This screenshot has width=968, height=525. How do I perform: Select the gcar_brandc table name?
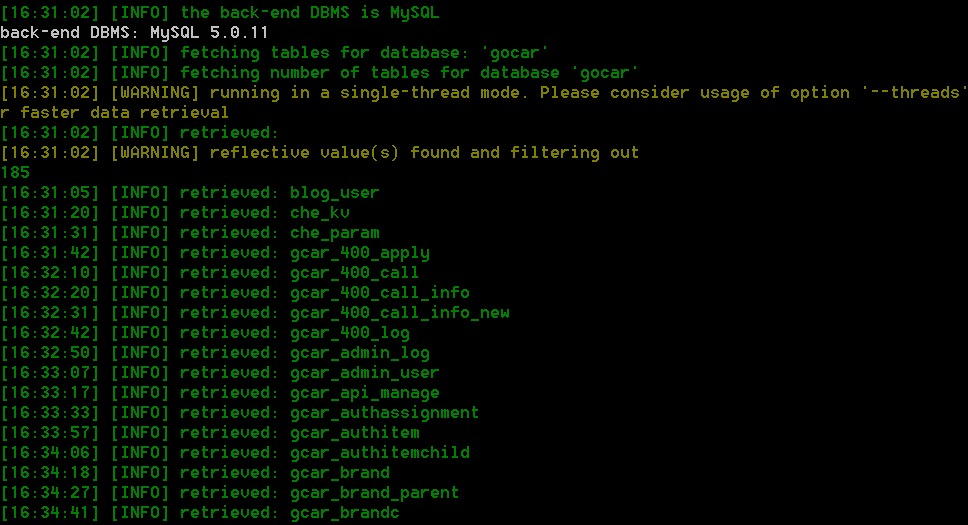tap(344, 513)
